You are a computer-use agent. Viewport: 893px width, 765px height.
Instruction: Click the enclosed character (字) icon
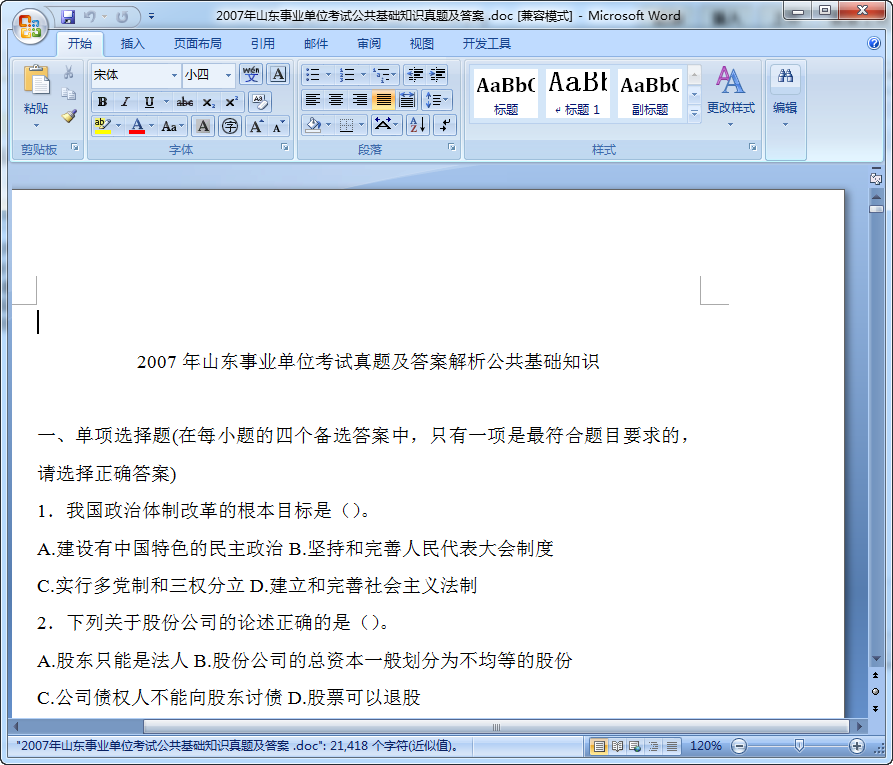point(230,125)
